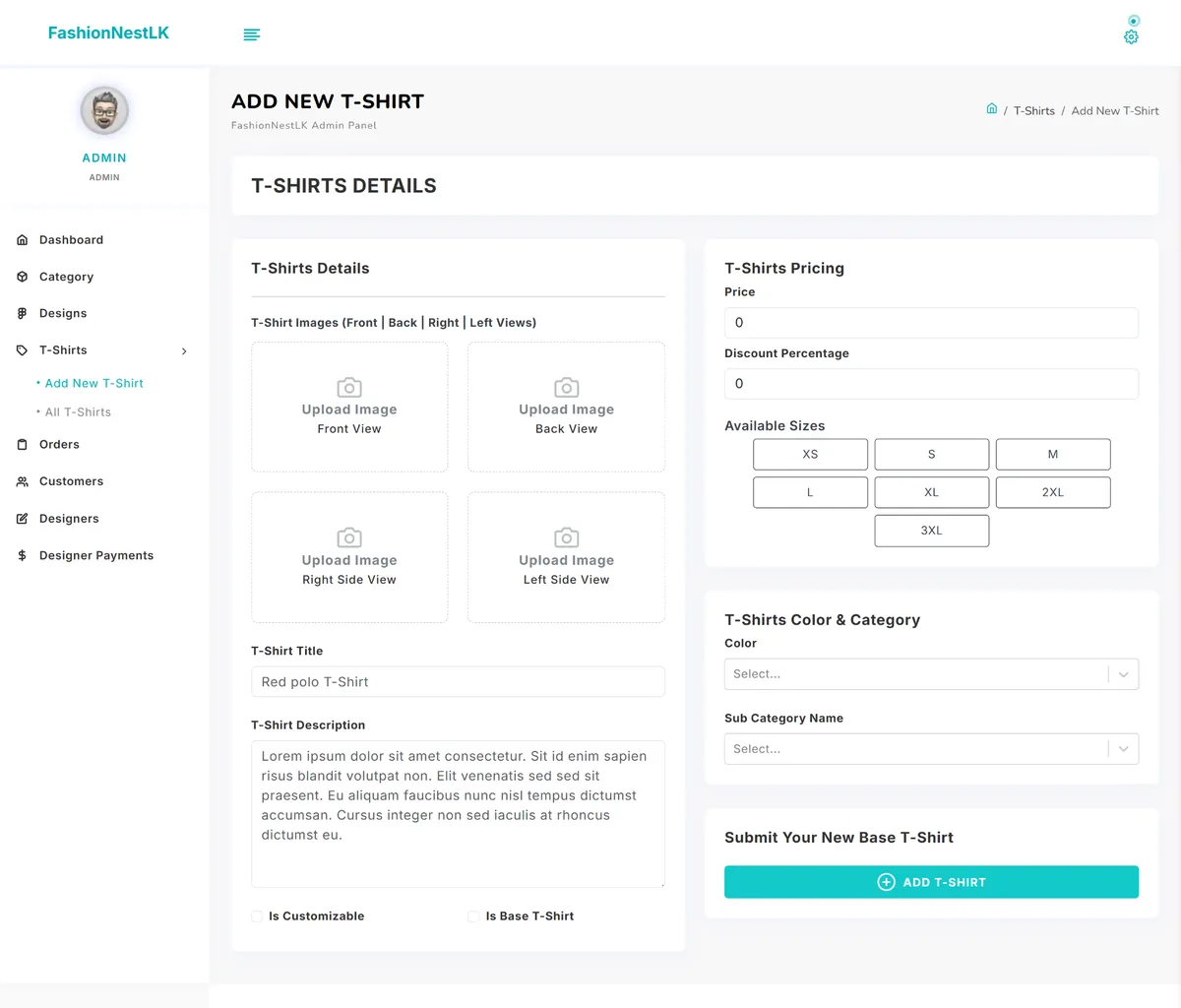
Task: Open the Dashboard sidebar icon
Action: coord(22,239)
